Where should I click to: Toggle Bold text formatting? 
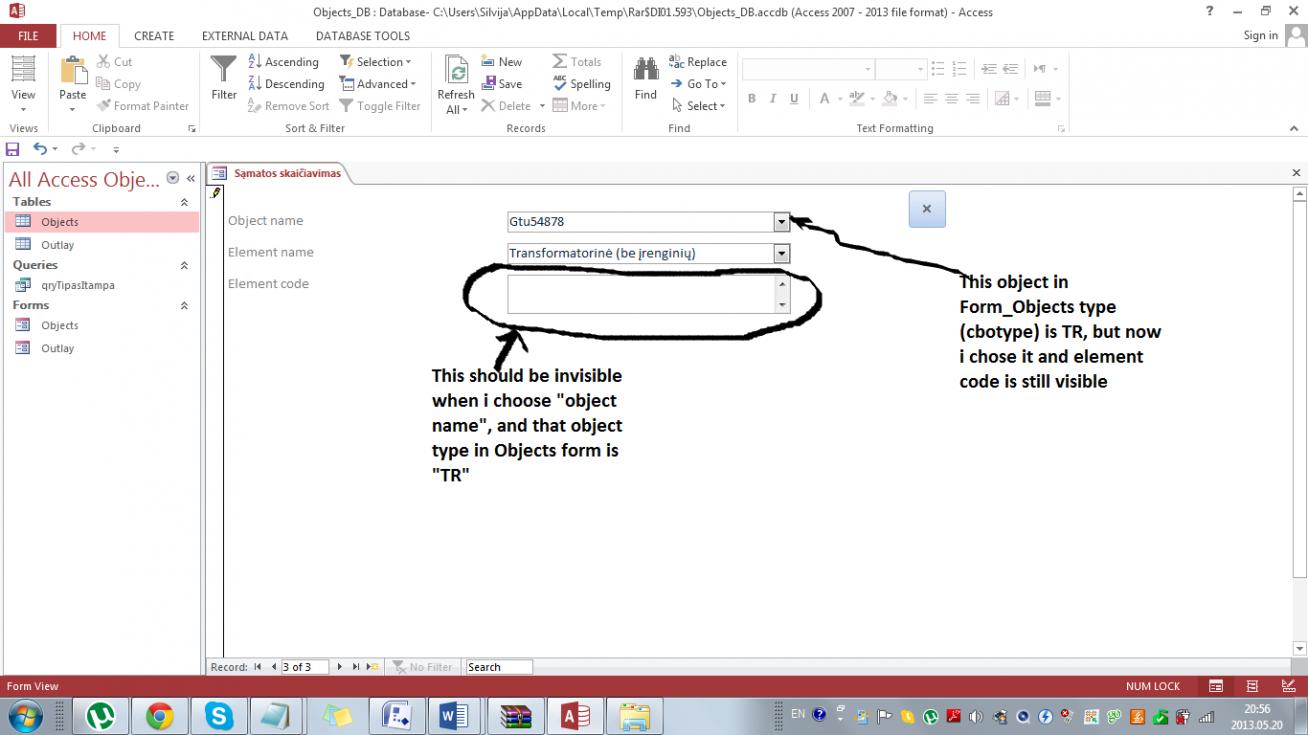pos(750,99)
